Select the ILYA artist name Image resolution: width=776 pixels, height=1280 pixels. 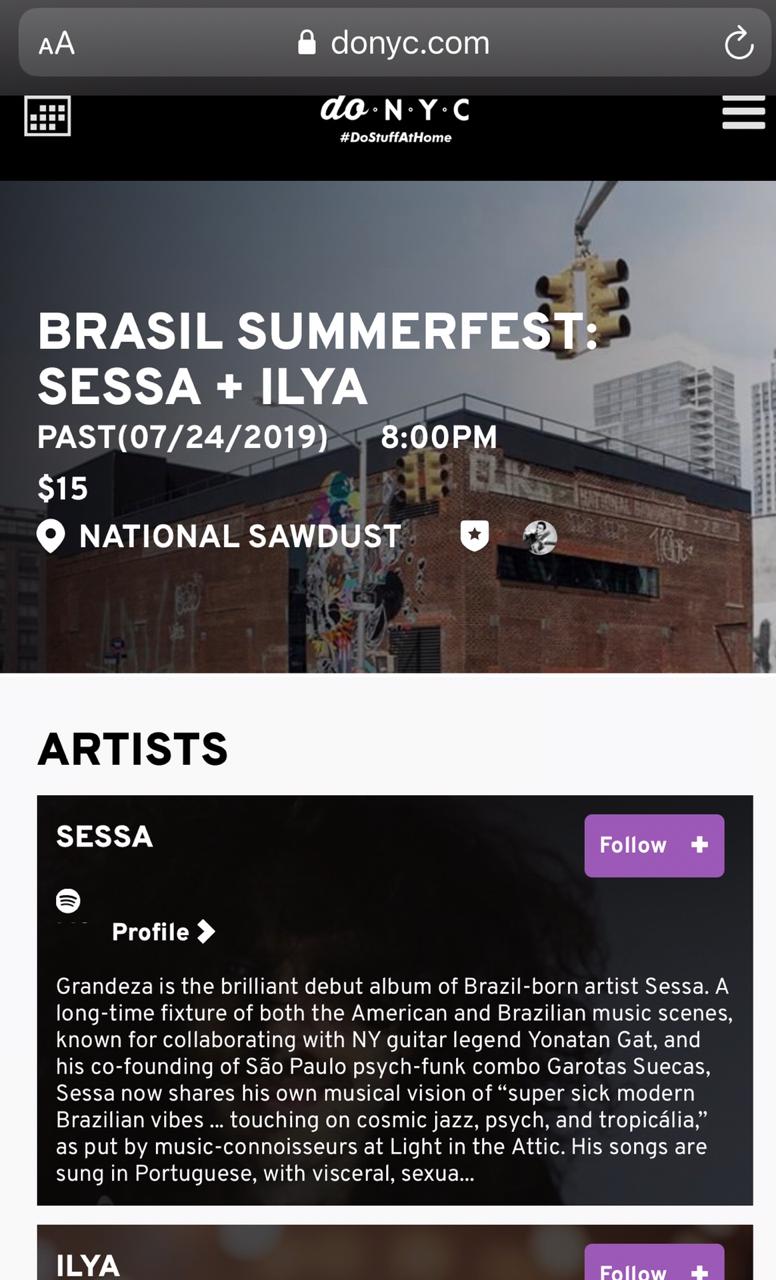click(88, 1265)
